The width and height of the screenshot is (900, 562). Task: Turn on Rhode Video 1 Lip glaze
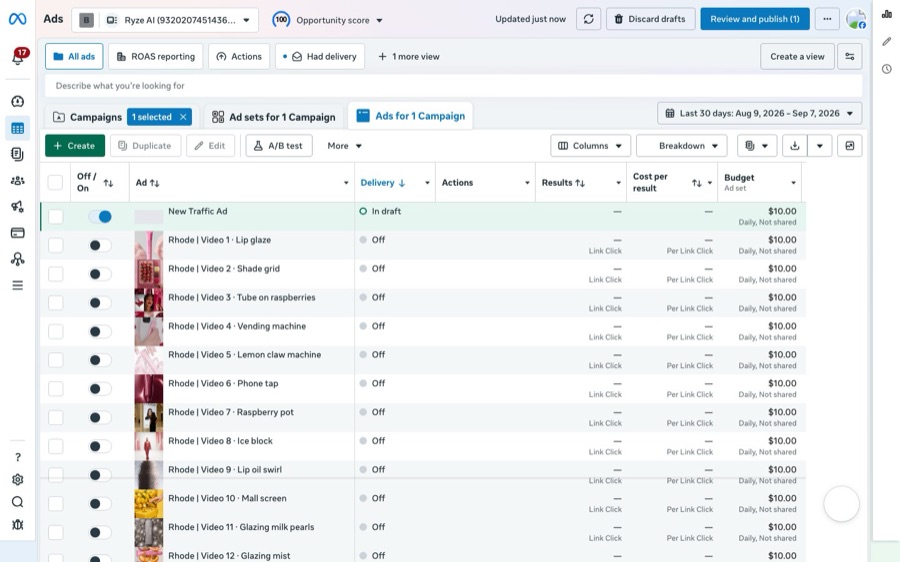[100, 245]
